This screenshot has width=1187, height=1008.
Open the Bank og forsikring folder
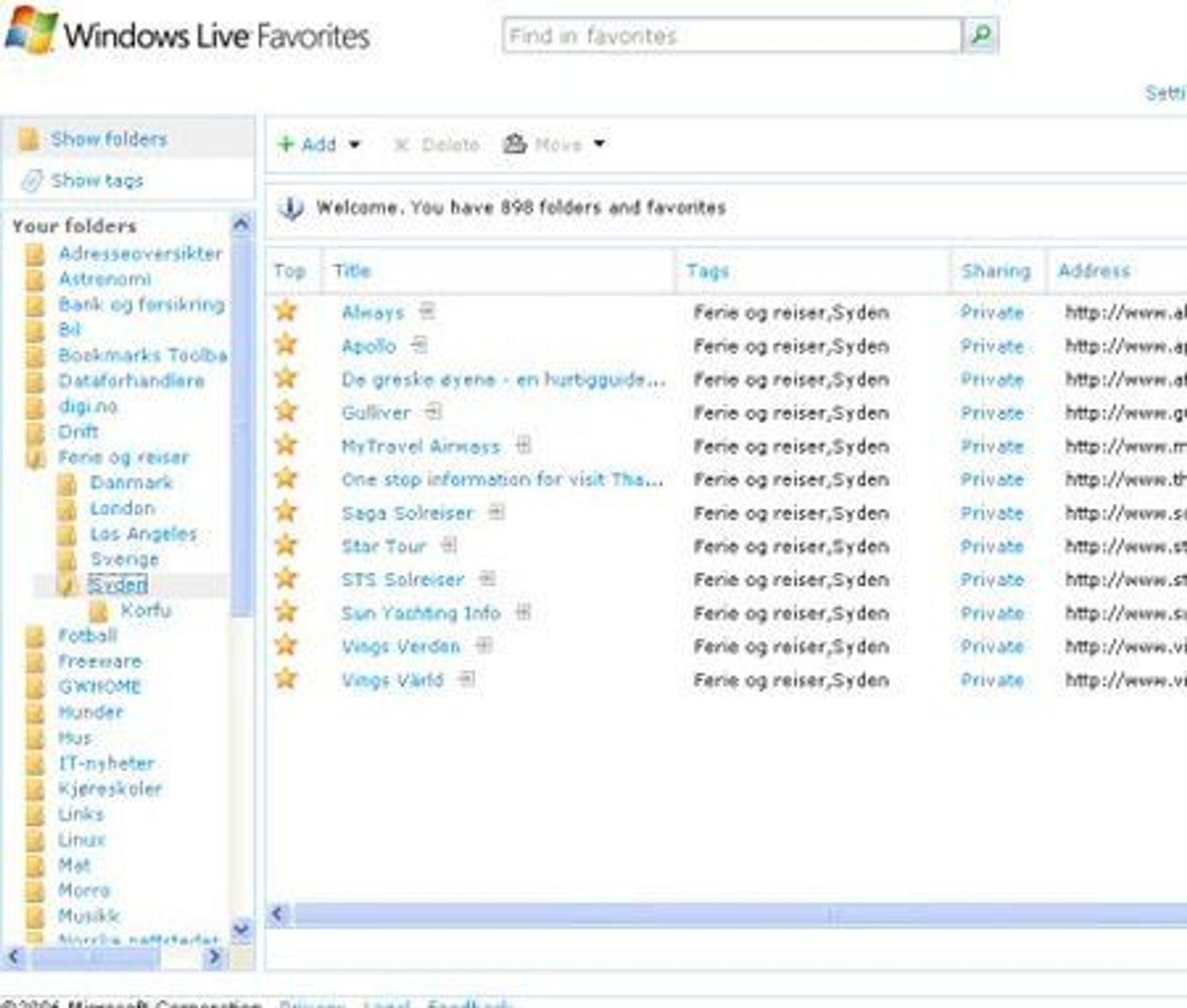coord(141,305)
